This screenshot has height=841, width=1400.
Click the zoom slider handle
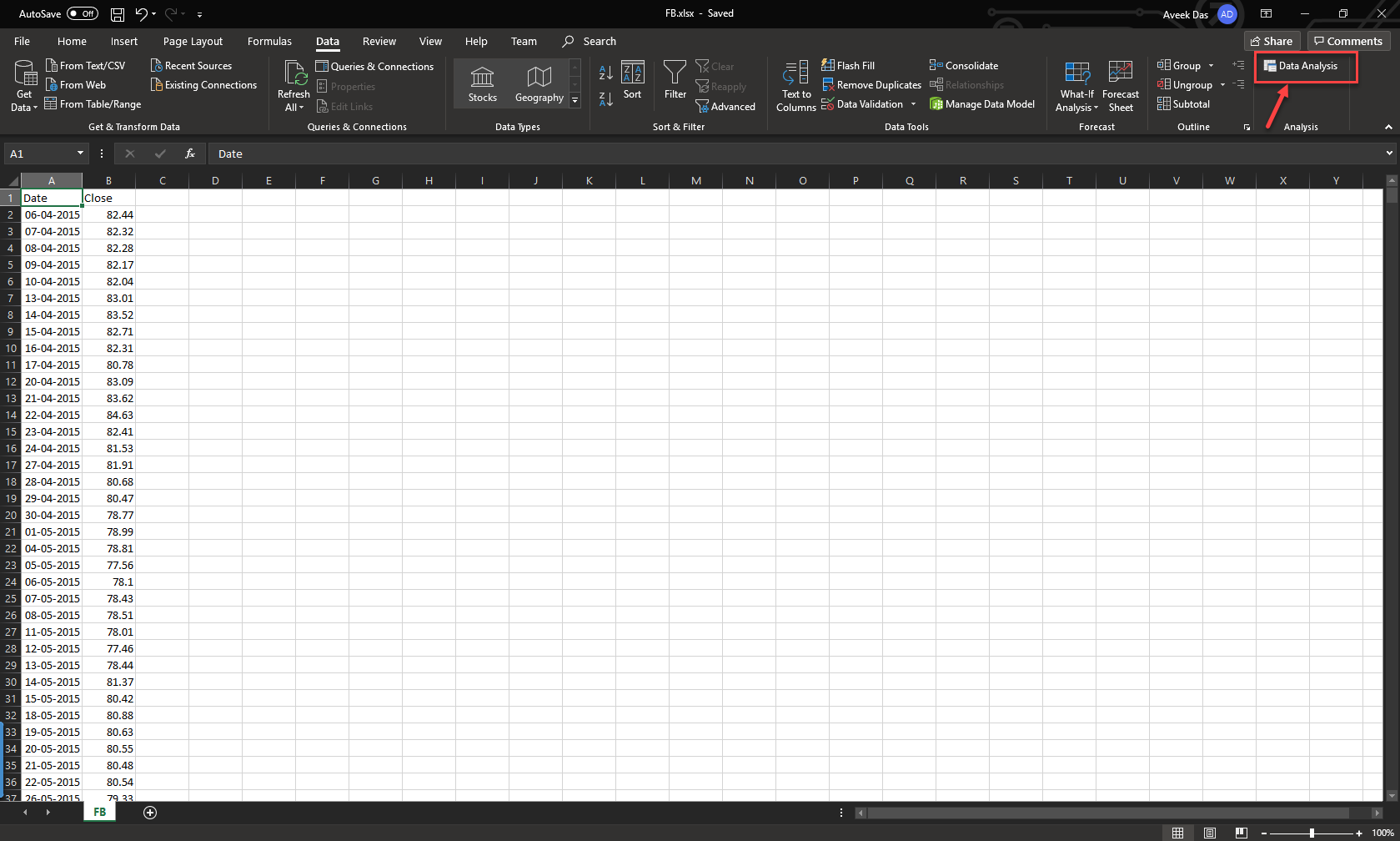tap(1312, 833)
